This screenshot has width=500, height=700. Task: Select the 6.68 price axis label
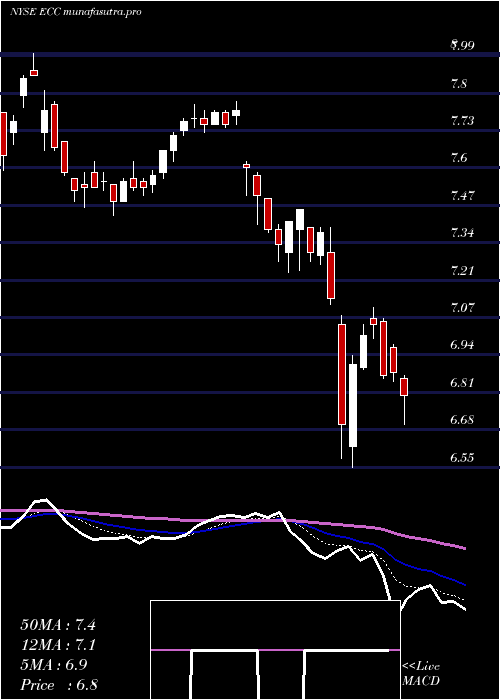463,420
